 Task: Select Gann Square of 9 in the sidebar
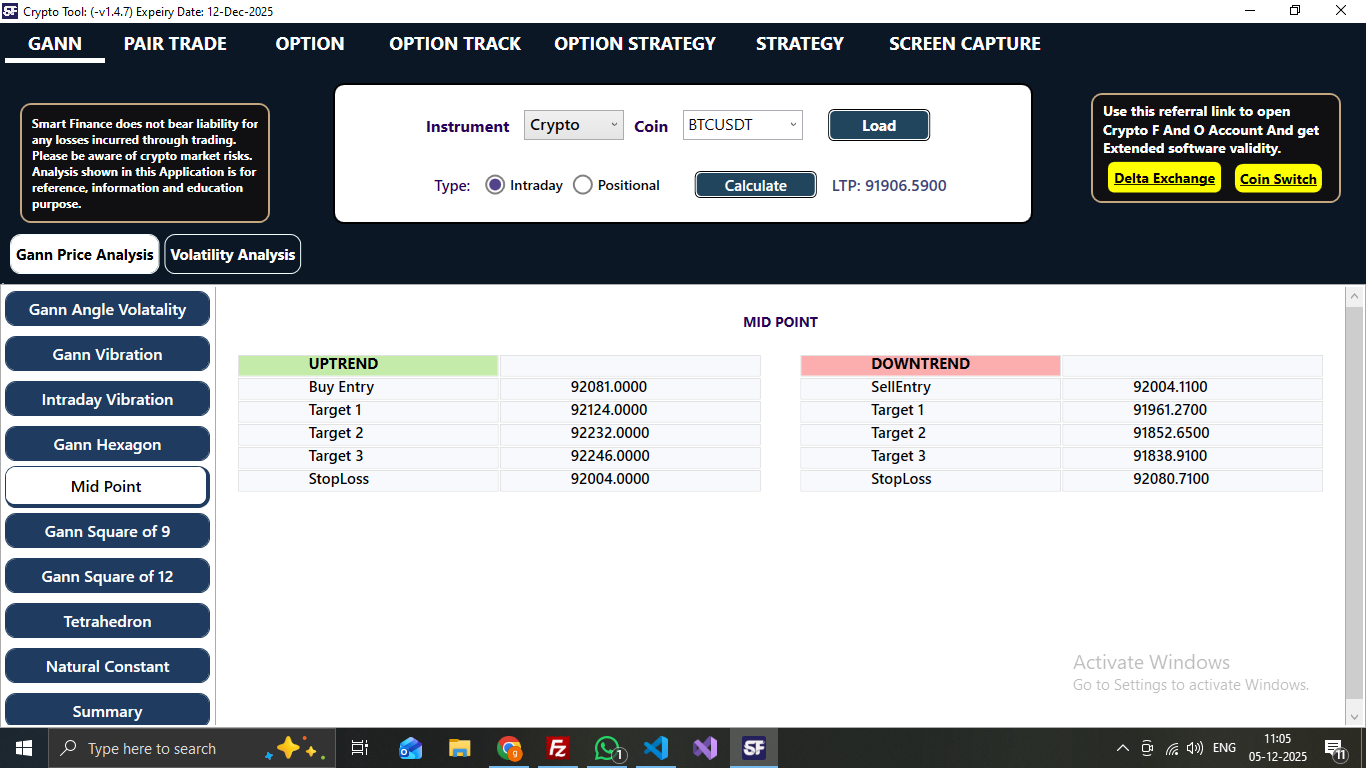[x=107, y=531]
